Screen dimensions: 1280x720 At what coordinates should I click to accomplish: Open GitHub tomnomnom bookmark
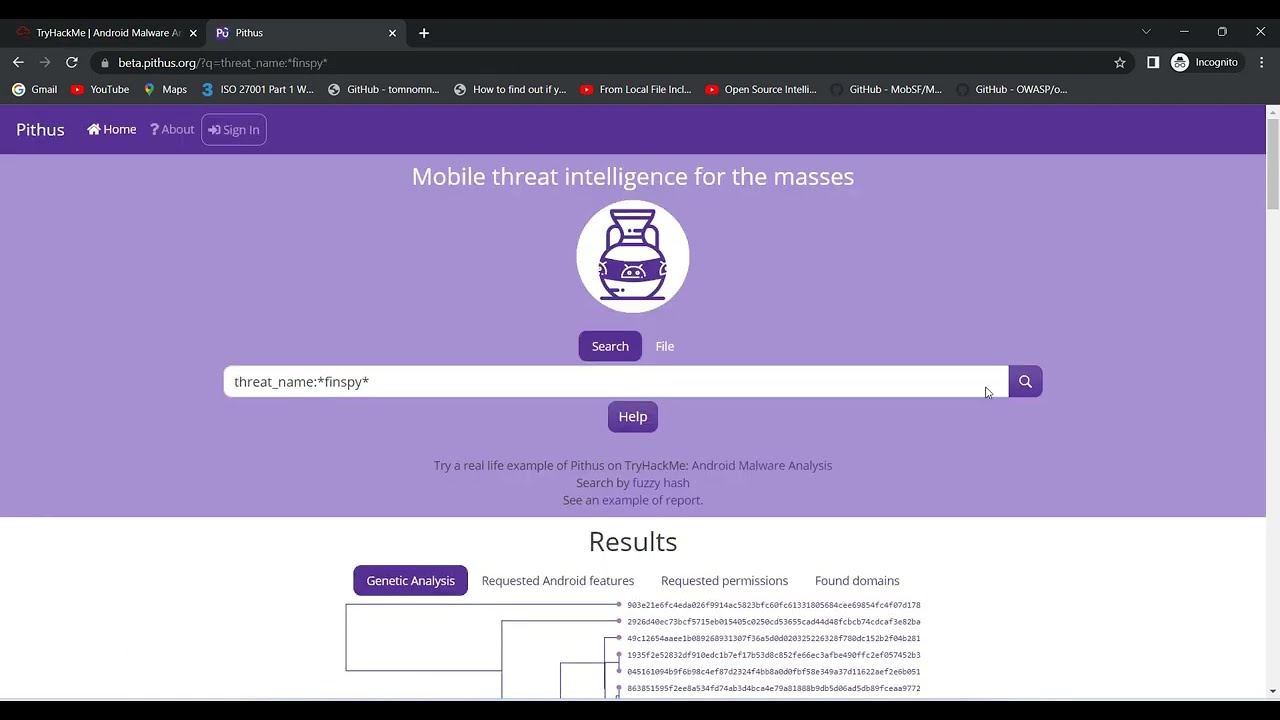coord(383,89)
